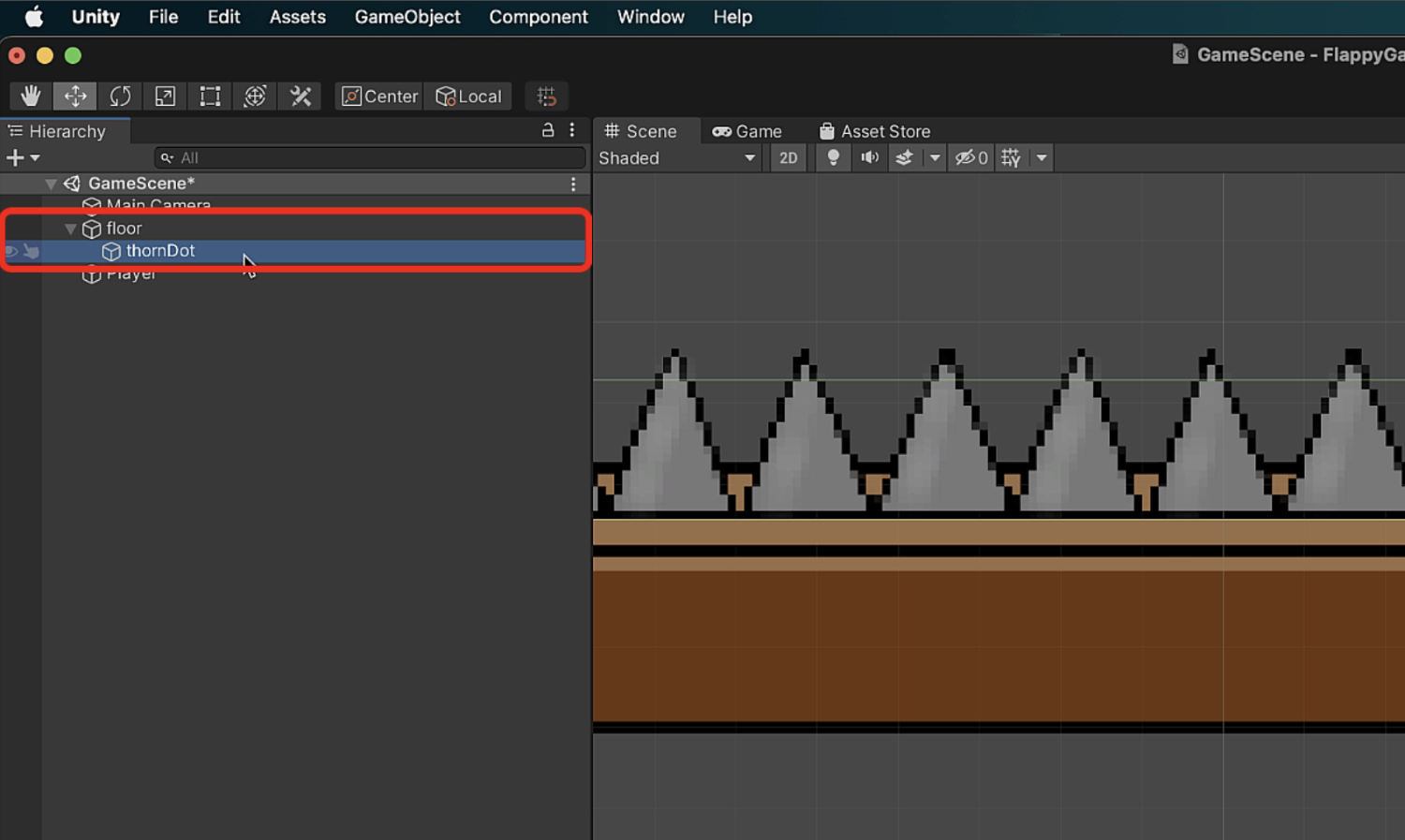Open the Hierarchy create plus dropdown
The height and width of the screenshot is (840, 1405).
pyautogui.click(x=22, y=157)
